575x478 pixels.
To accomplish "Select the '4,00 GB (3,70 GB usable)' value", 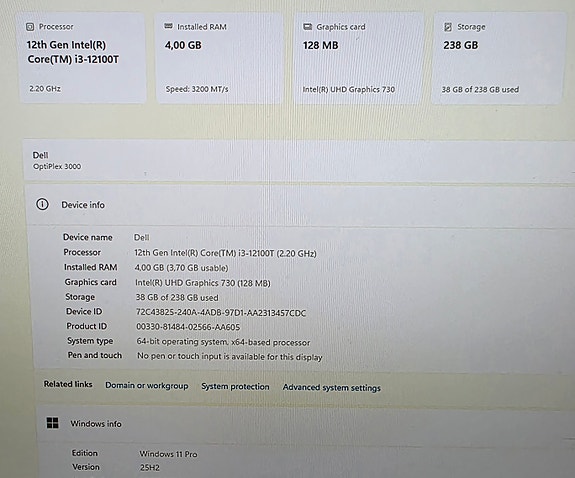I will click(181, 268).
